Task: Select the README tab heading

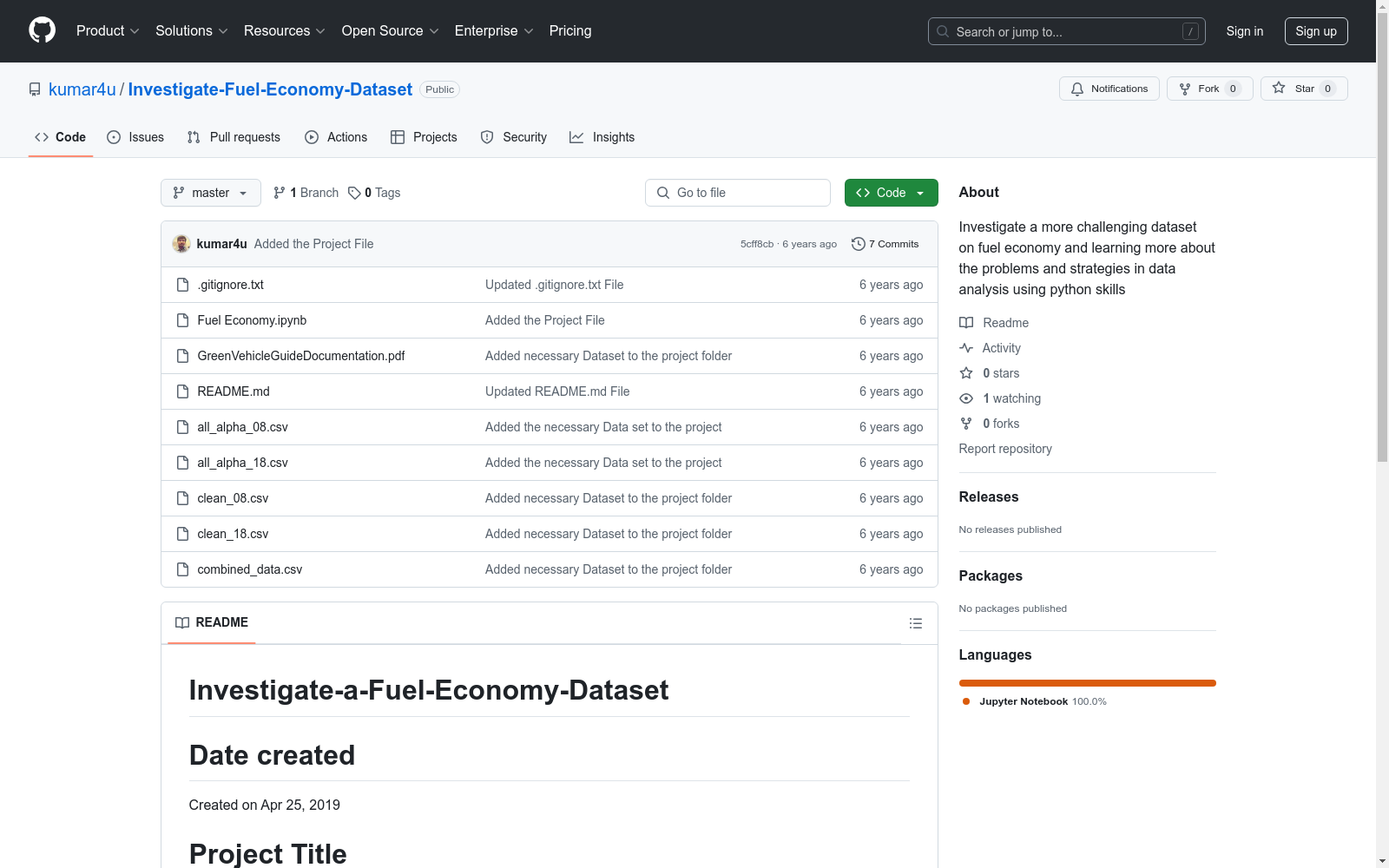Action: coord(212,622)
